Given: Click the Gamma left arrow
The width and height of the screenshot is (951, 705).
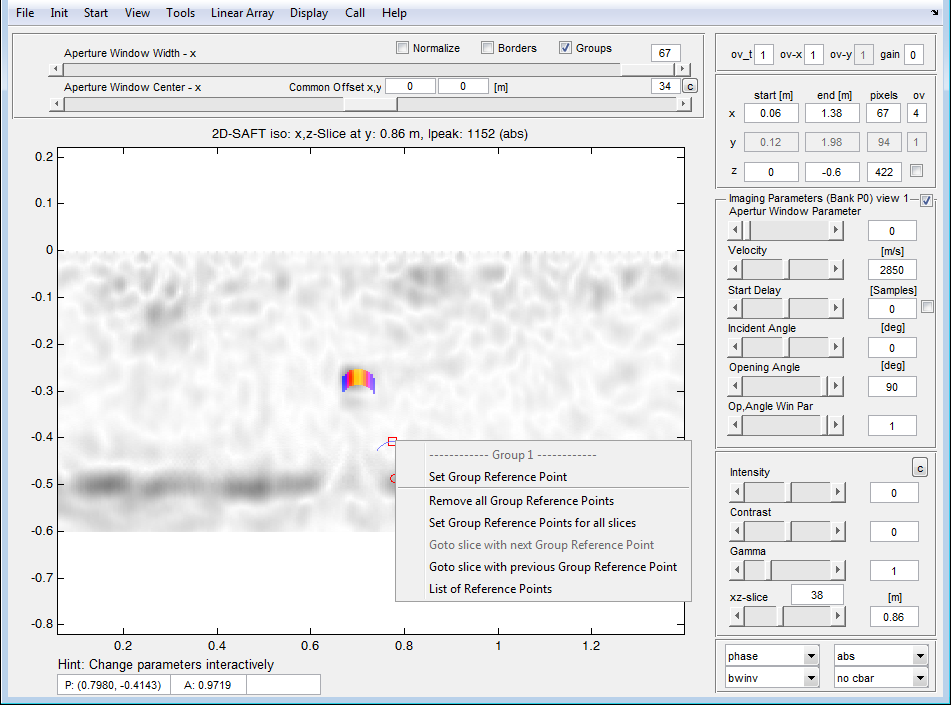Looking at the screenshot, I should pyautogui.click(x=737, y=570).
